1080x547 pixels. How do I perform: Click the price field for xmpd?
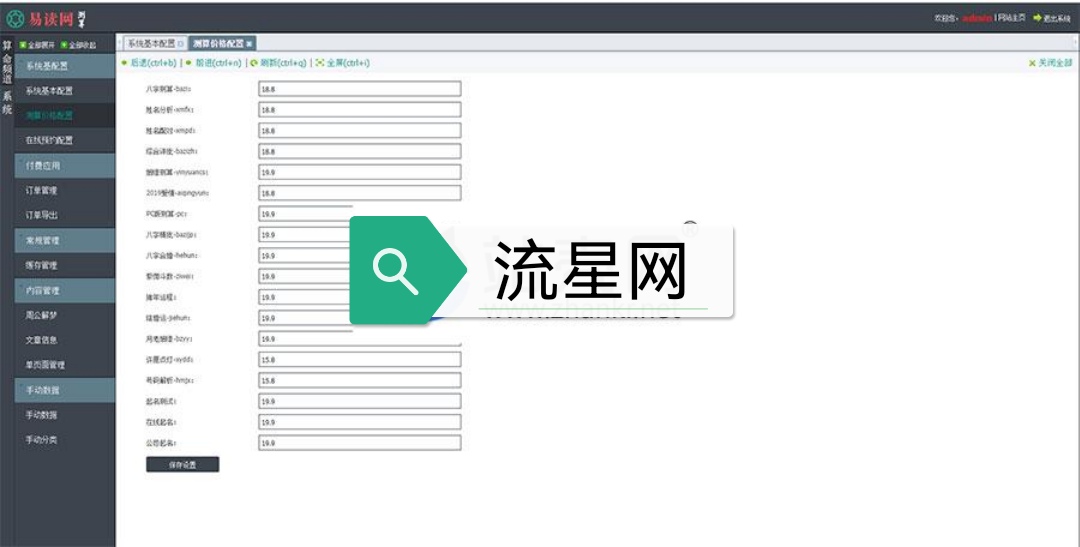(x=360, y=130)
